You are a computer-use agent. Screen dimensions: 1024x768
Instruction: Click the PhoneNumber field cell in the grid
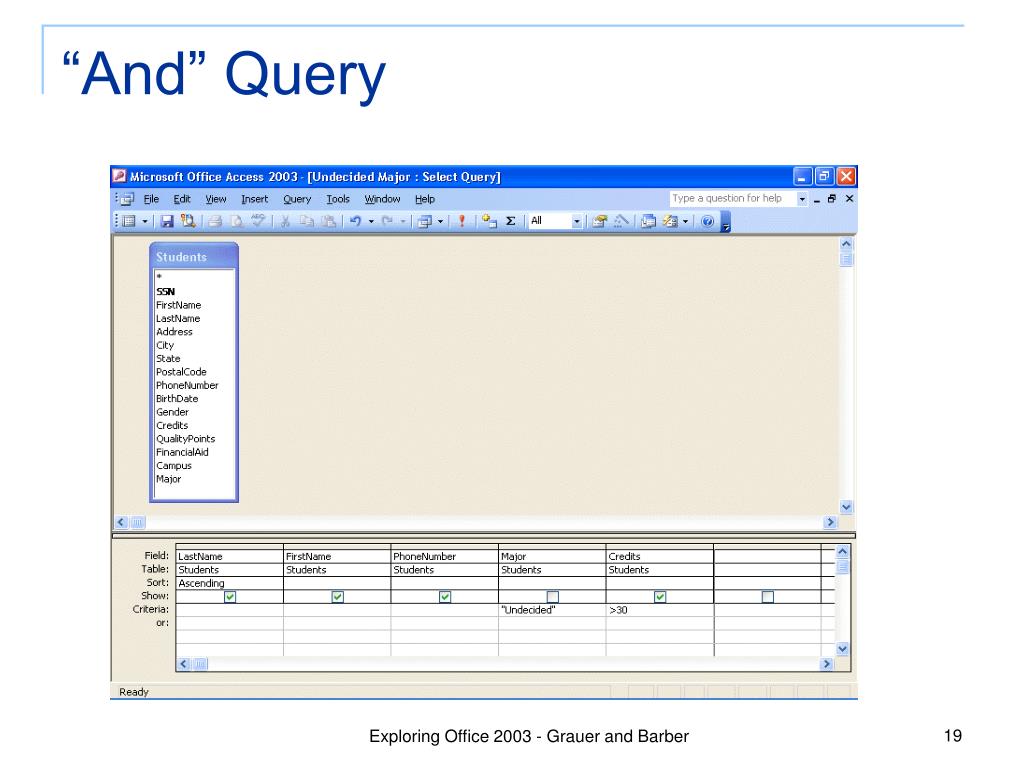pos(445,556)
